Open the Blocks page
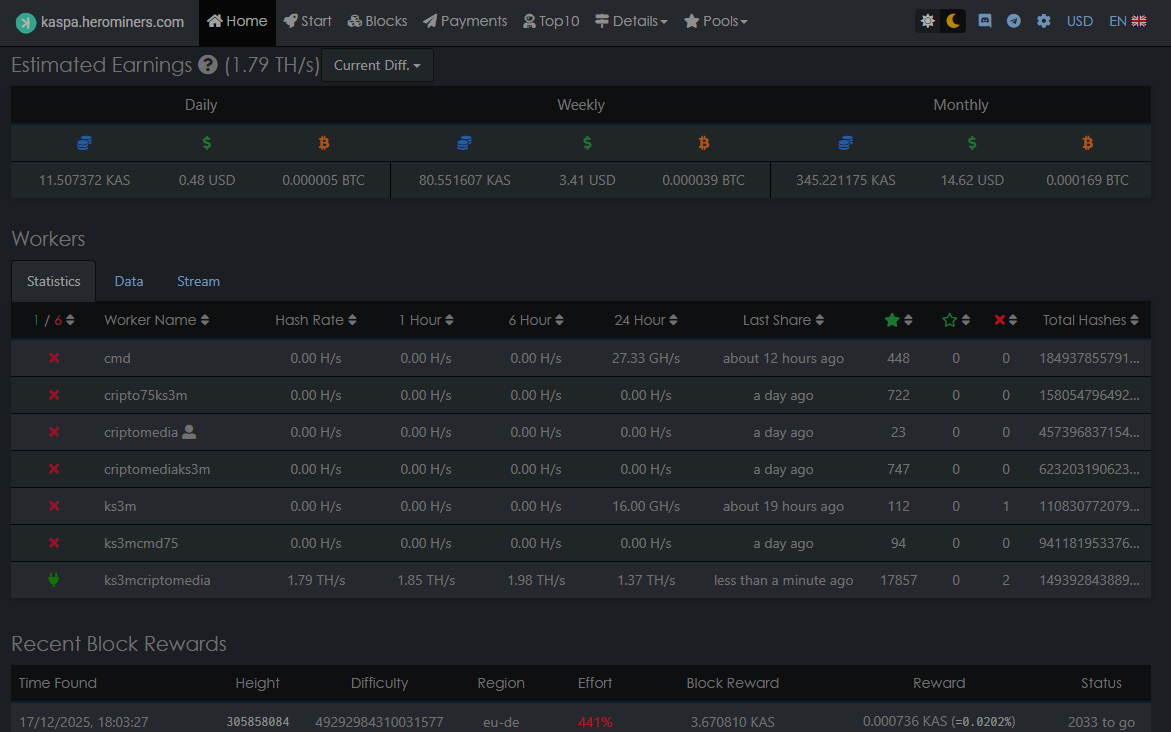The height and width of the screenshot is (732, 1171). [x=378, y=22]
